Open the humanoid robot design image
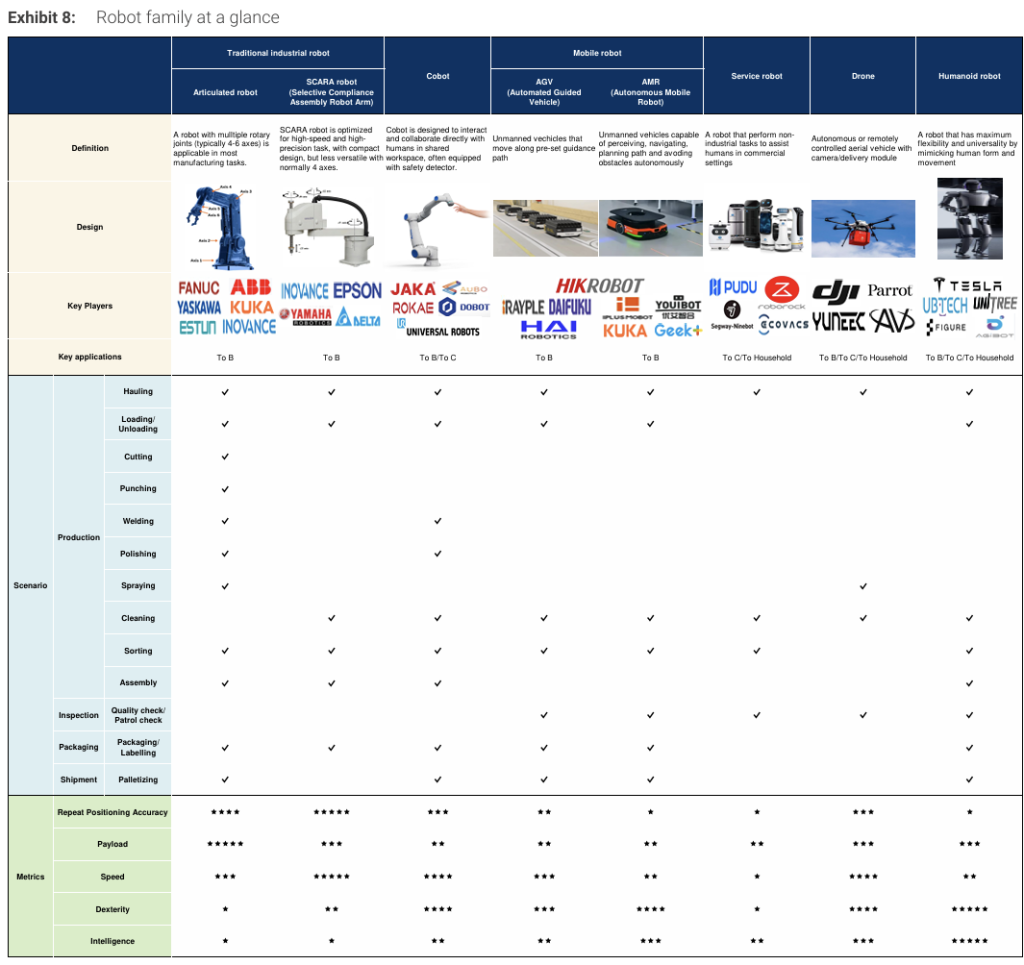This screenshot has height=965, width=1024. [970, 219]
